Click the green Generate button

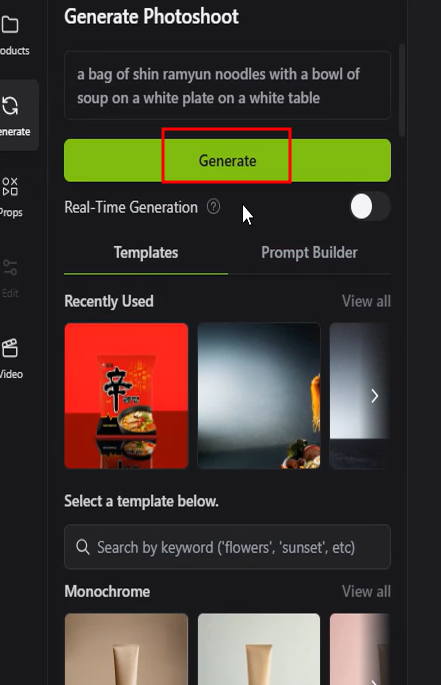227,160
